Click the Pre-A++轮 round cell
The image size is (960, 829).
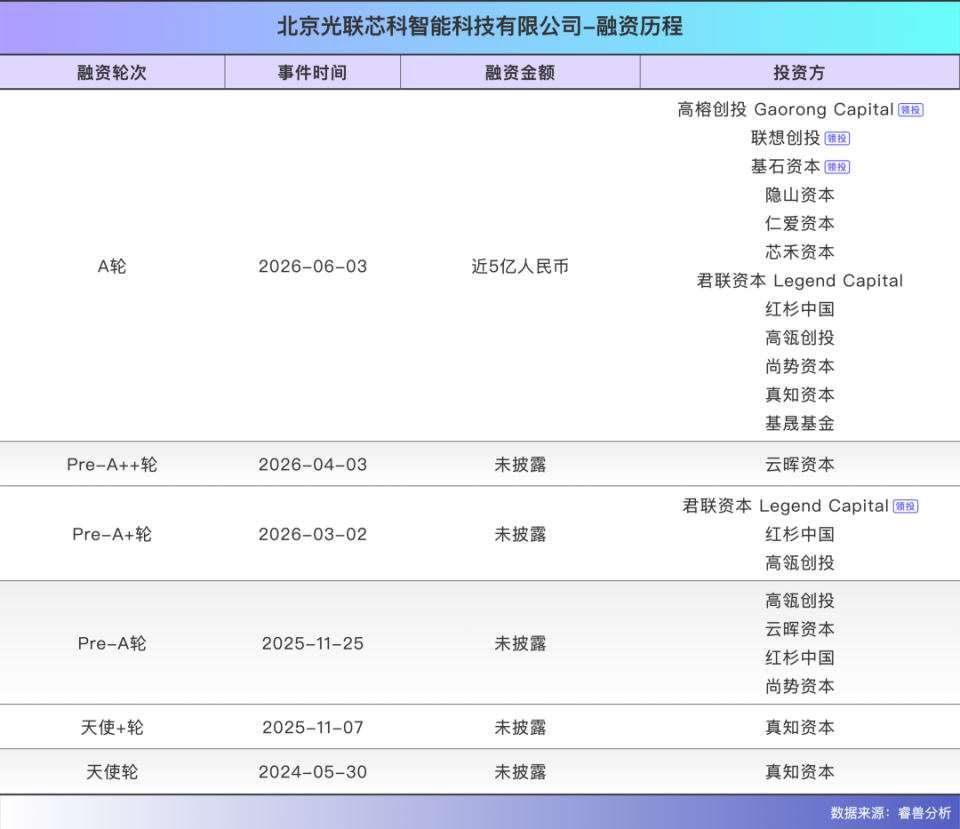click(112, 465)
